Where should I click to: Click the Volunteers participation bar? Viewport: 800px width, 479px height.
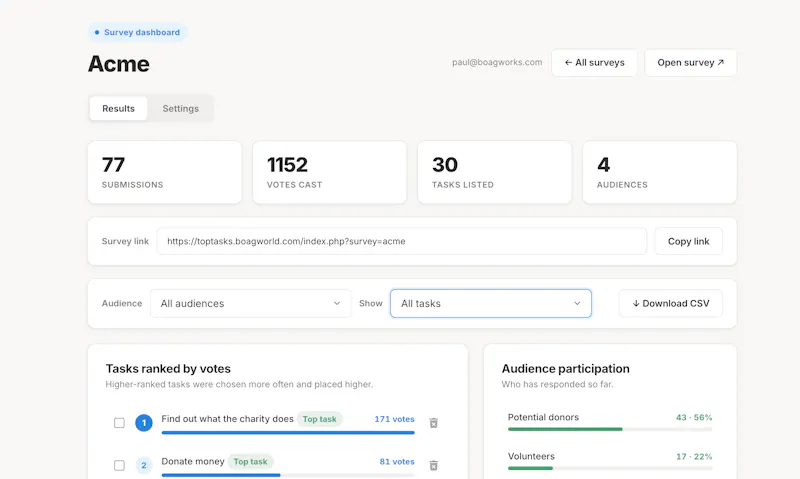pos(610,468)
